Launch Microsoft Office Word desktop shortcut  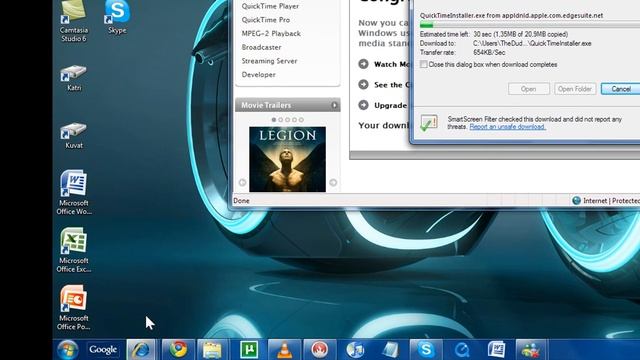click(x=74, y=192)
